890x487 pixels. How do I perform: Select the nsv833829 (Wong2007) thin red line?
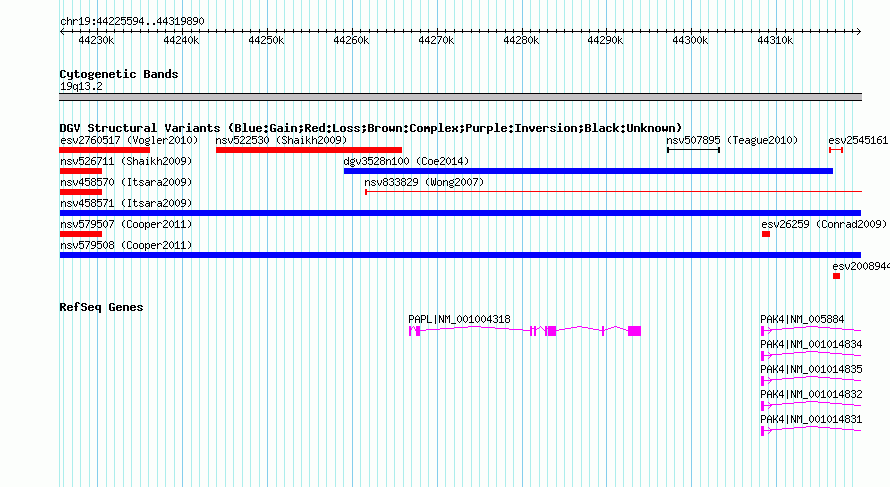614,192
